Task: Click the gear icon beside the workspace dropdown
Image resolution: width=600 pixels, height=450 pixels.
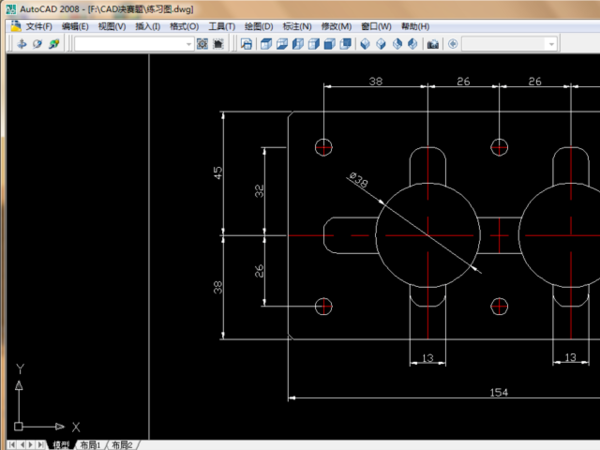Action: 202,44
